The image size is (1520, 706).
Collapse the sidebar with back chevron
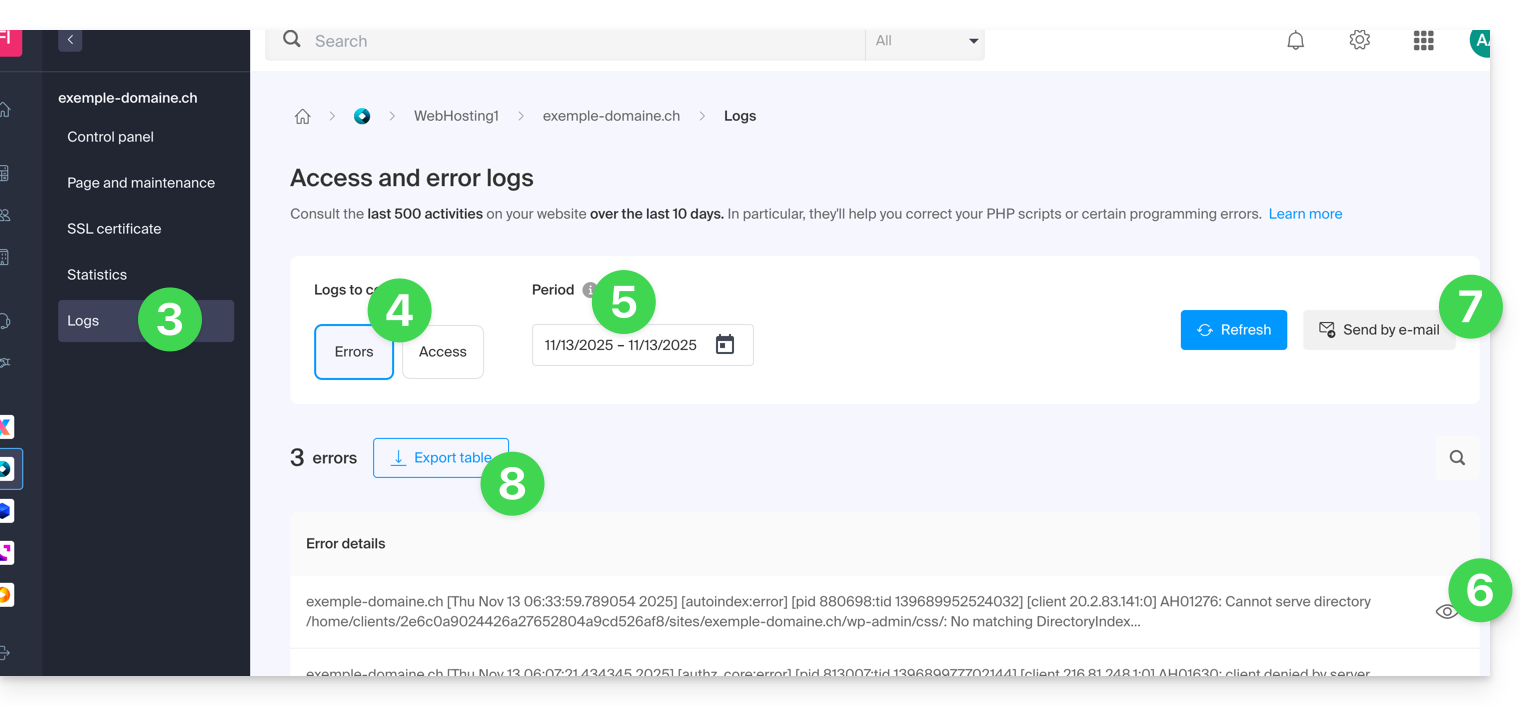tap(70, 40)
